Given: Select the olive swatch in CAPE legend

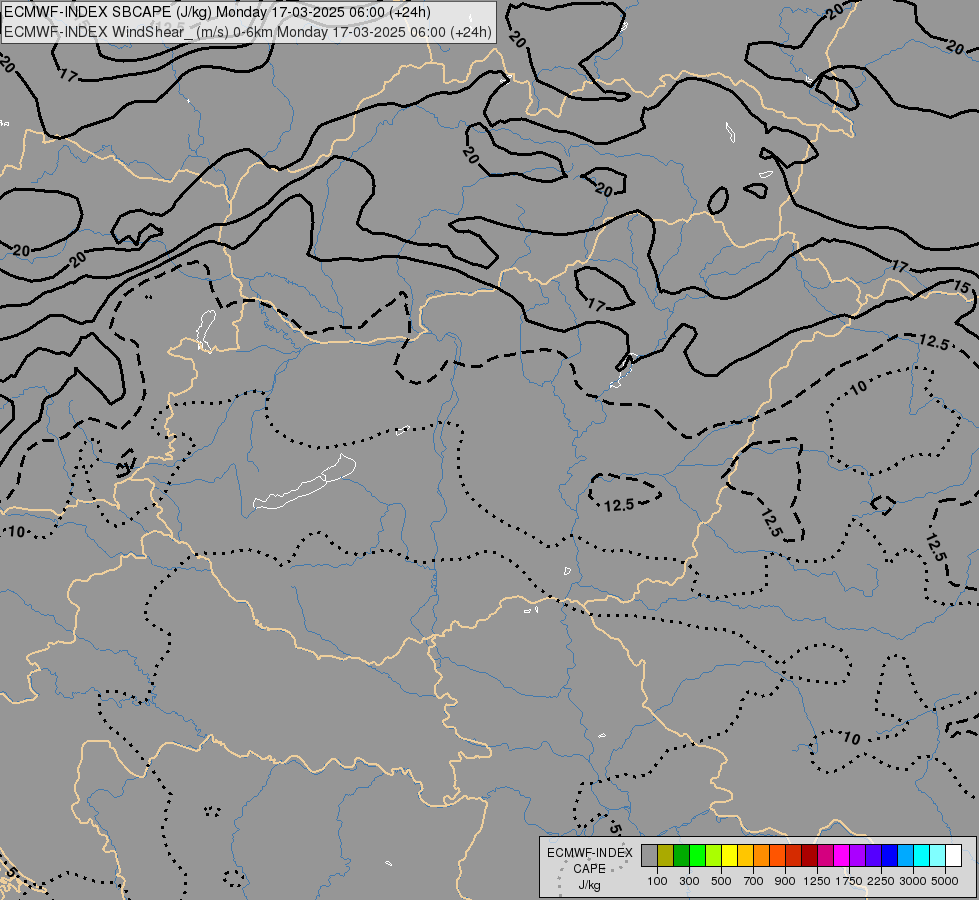Looking at the screenshot, I should 666,856.
